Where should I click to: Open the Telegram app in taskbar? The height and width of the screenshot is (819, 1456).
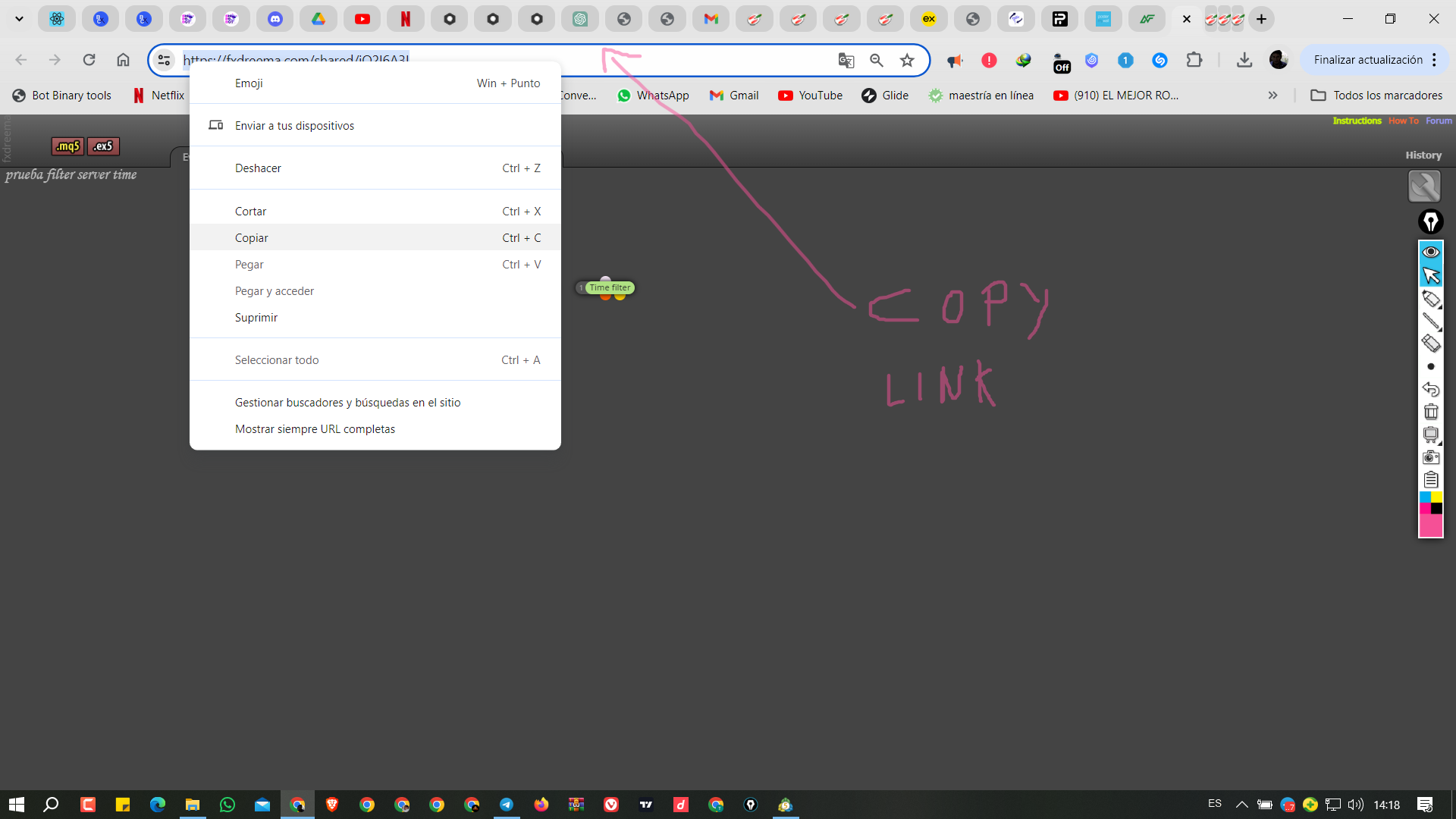507,805
